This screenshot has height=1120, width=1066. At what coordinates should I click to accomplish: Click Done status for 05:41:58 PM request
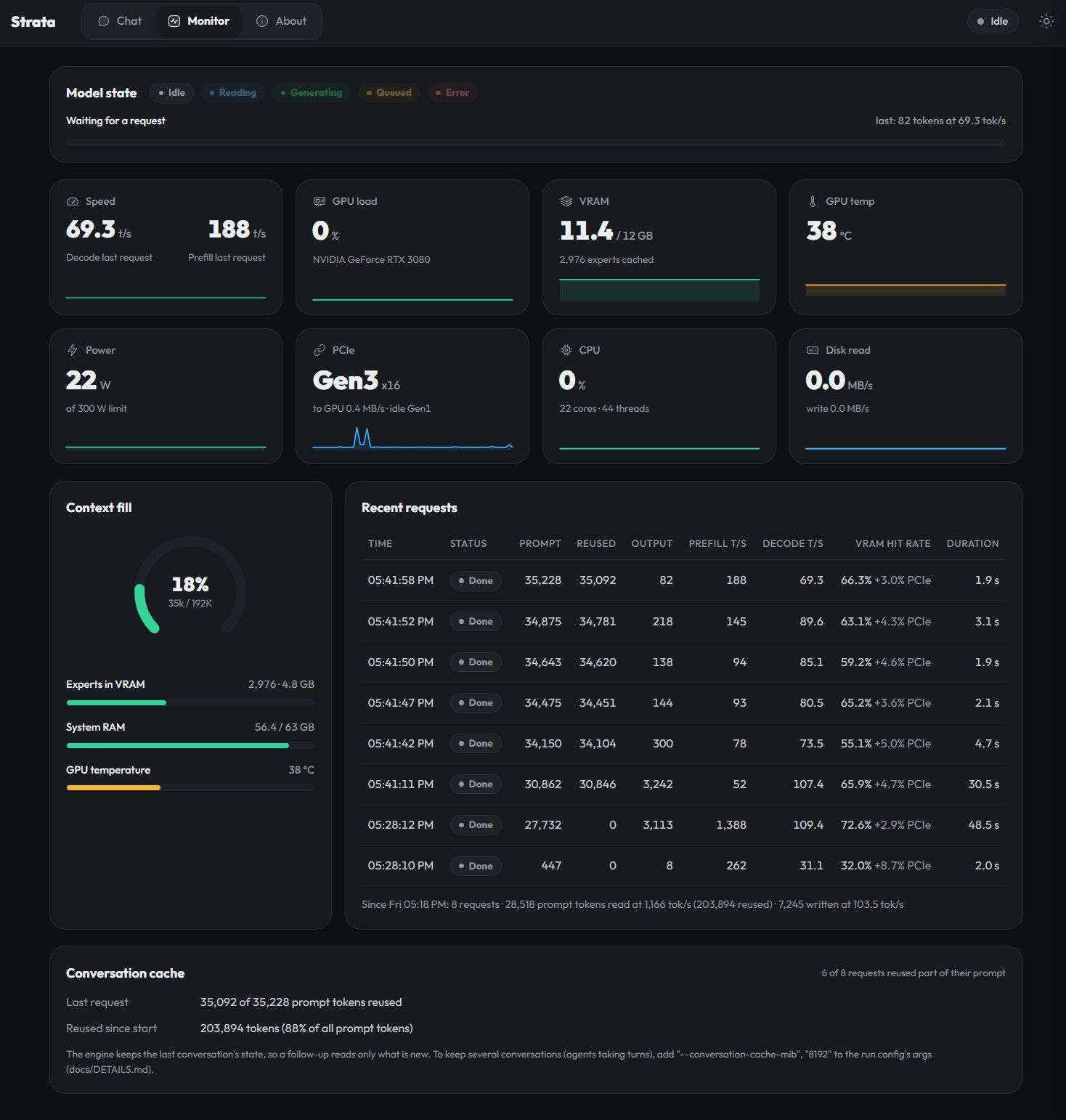click(x=476, y=580)
